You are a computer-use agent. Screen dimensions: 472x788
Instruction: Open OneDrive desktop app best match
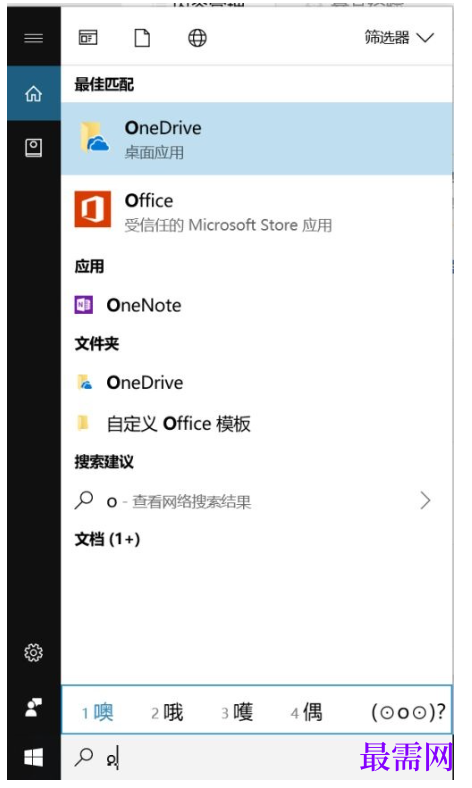point(256,138)
